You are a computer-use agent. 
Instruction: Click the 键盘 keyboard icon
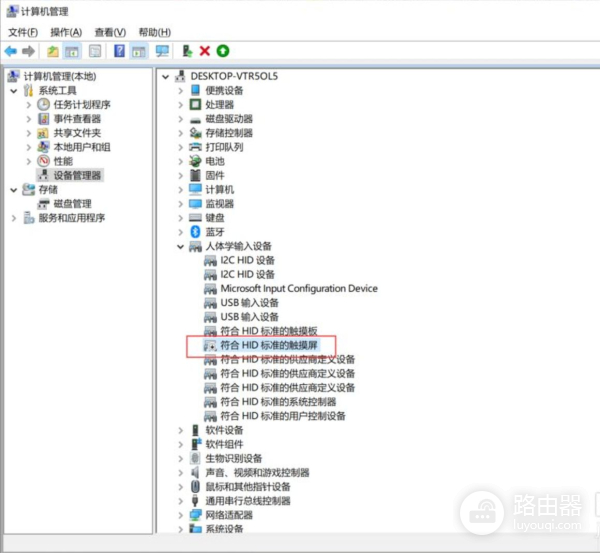tap(195, 218)
